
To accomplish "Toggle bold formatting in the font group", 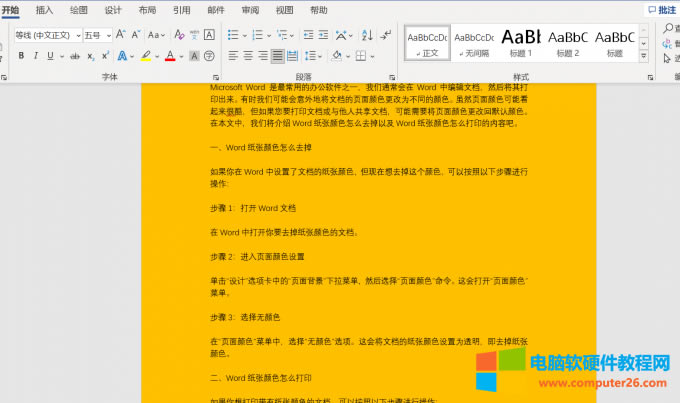I will tap(21, 56).
